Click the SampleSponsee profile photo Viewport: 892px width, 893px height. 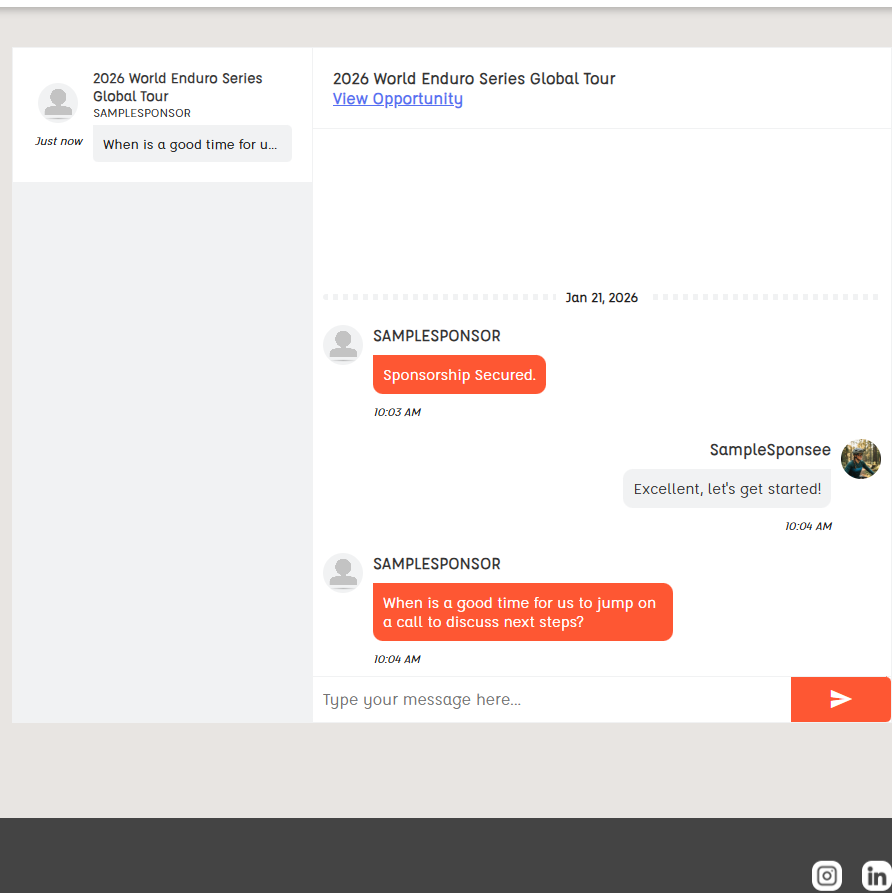[x=860, y=459]
